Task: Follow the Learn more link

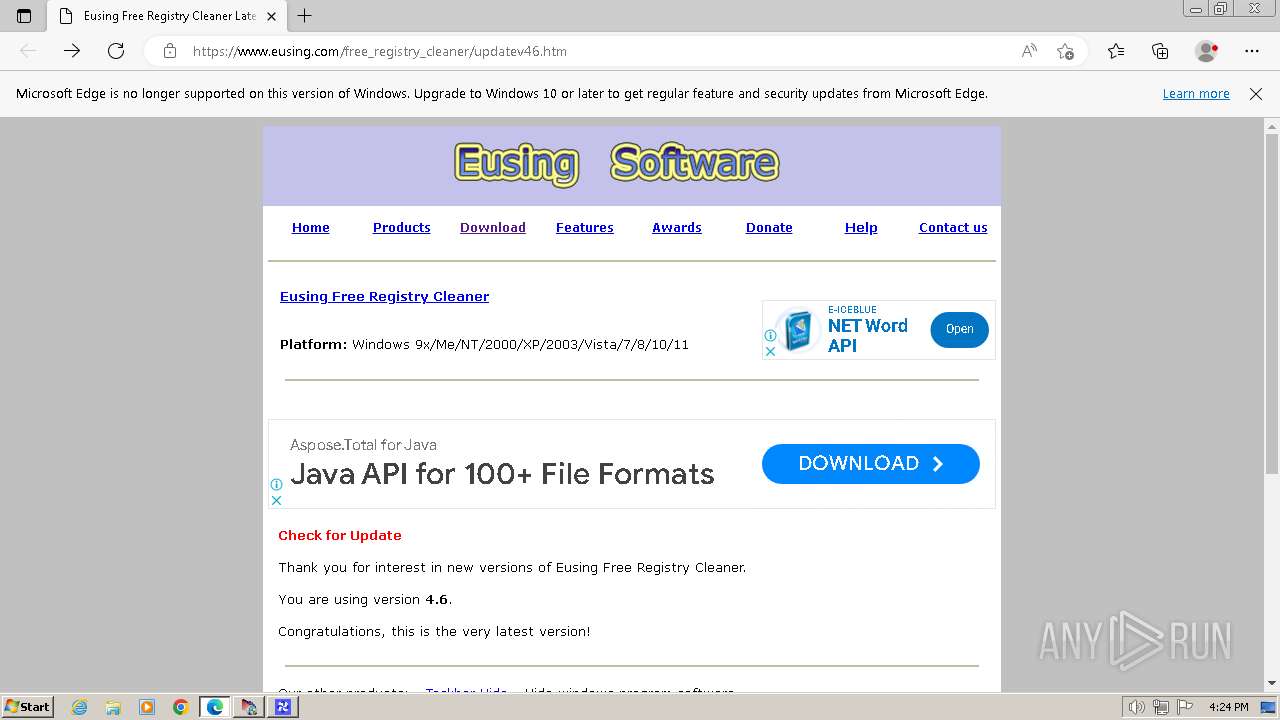Action: pos(1196,94)
